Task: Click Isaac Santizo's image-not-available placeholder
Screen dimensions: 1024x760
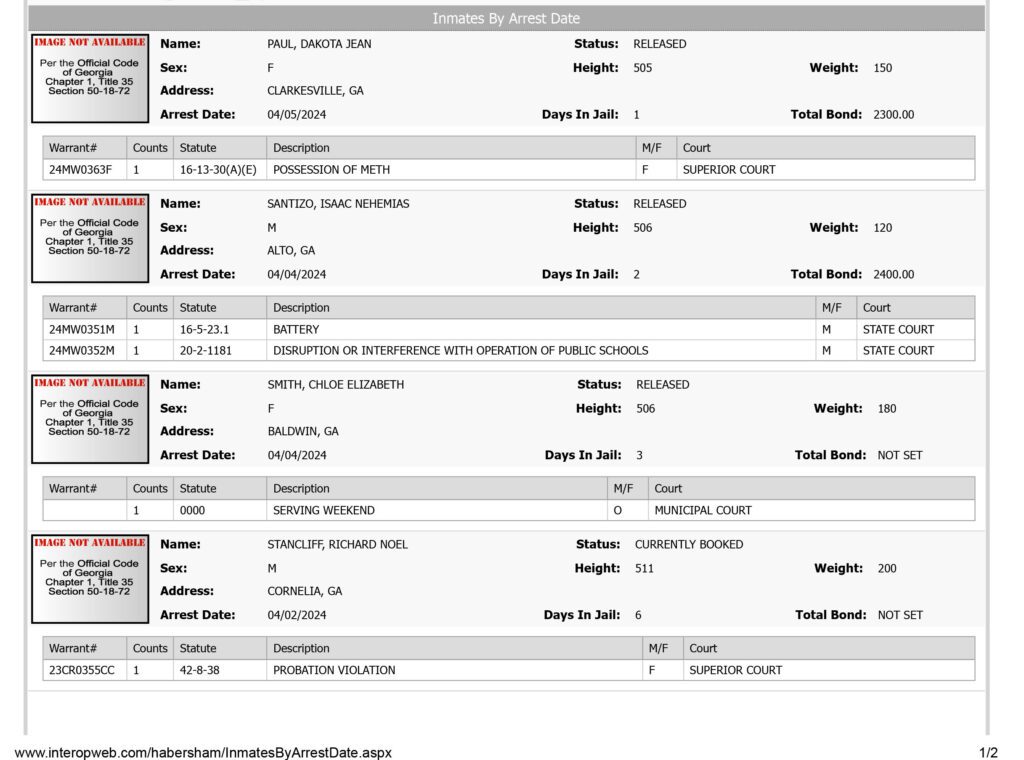Action: tap(90, 238)
